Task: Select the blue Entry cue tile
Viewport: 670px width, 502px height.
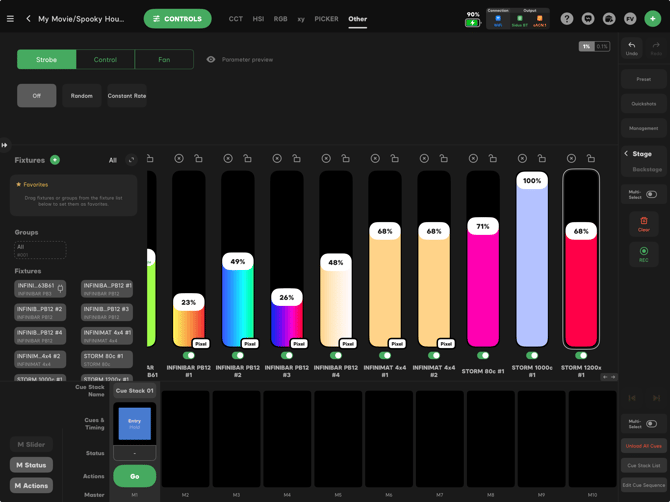Action: click(x=135, y=424)
